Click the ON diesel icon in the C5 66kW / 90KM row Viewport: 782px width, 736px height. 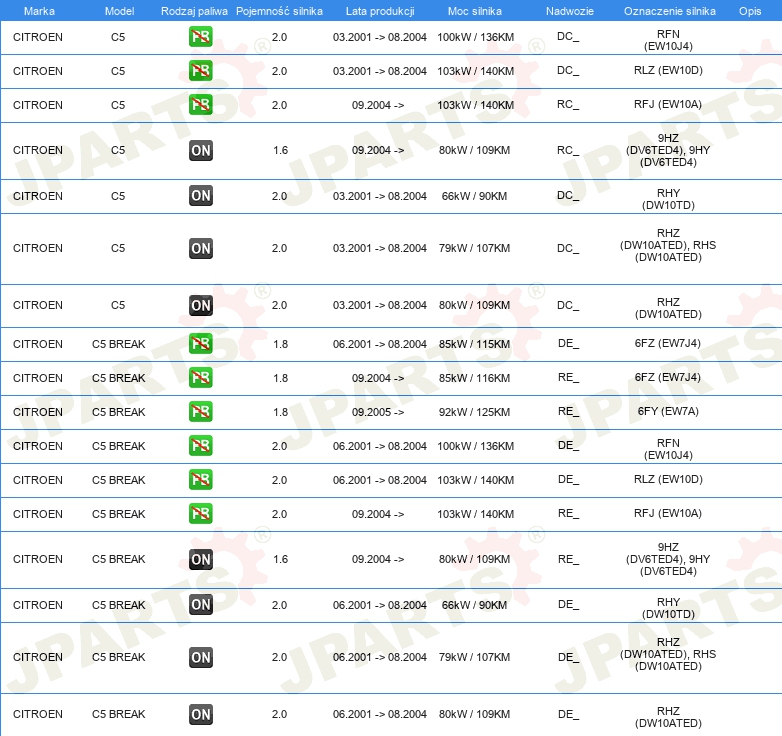[200, 195]
